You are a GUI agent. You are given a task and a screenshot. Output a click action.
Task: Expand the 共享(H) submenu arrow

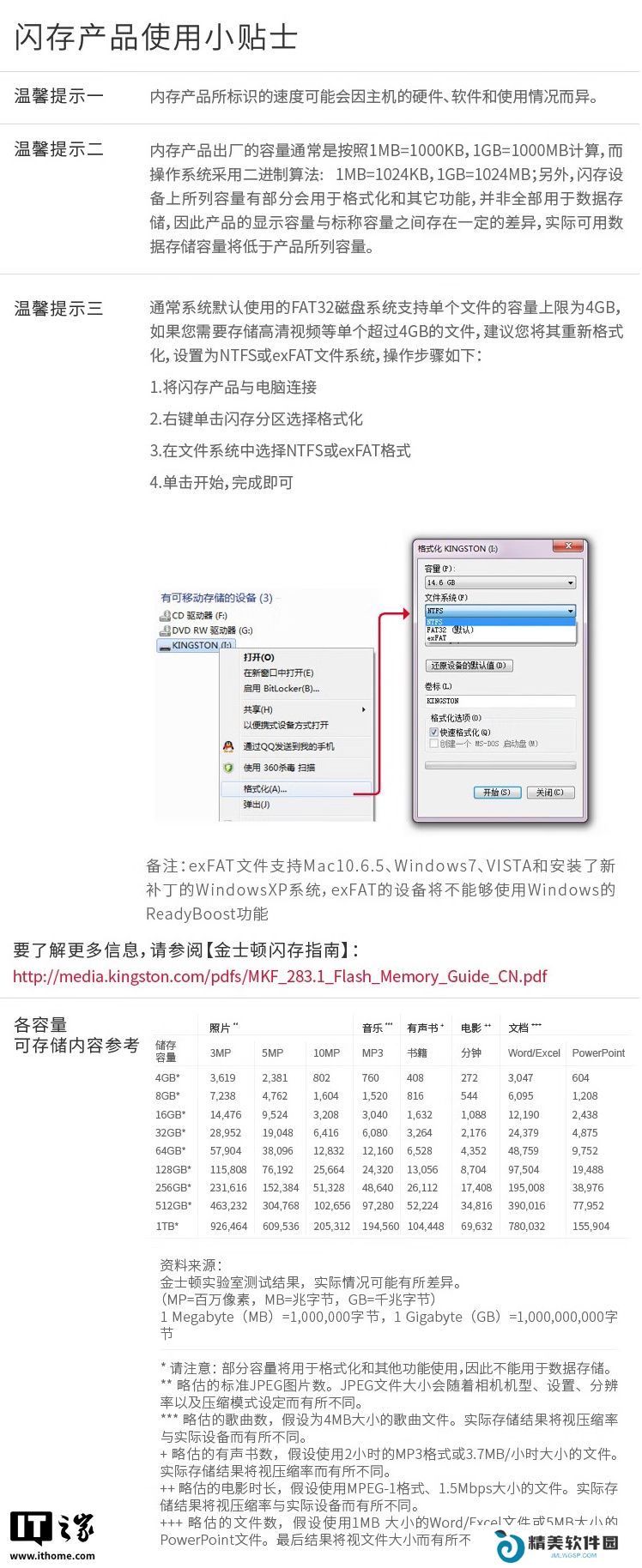(x=364, y=709)
